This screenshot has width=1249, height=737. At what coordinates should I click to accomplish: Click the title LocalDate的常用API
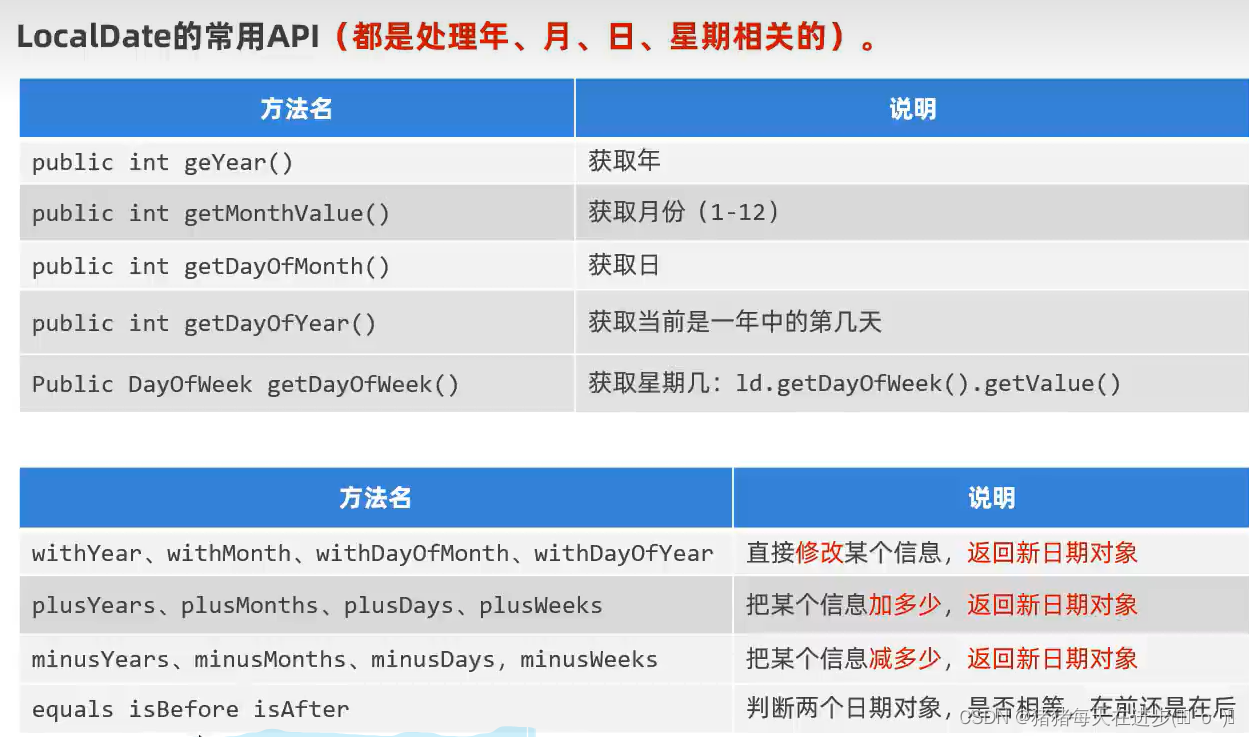[170, 35]
